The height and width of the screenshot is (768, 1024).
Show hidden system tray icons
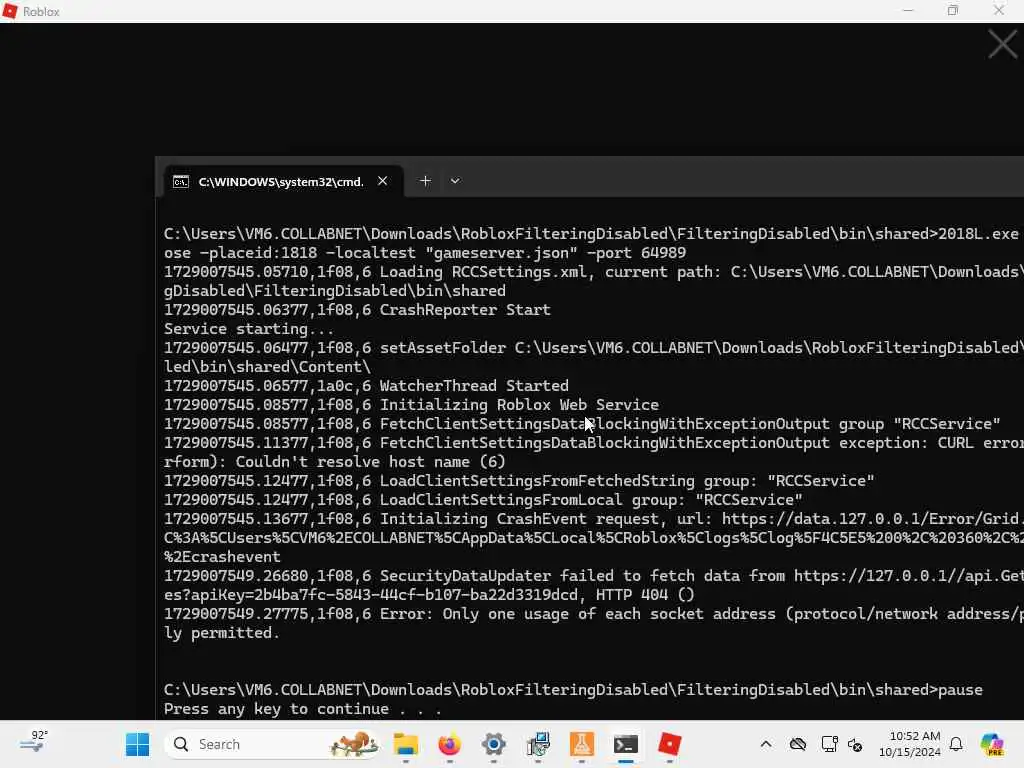[766, 744]
